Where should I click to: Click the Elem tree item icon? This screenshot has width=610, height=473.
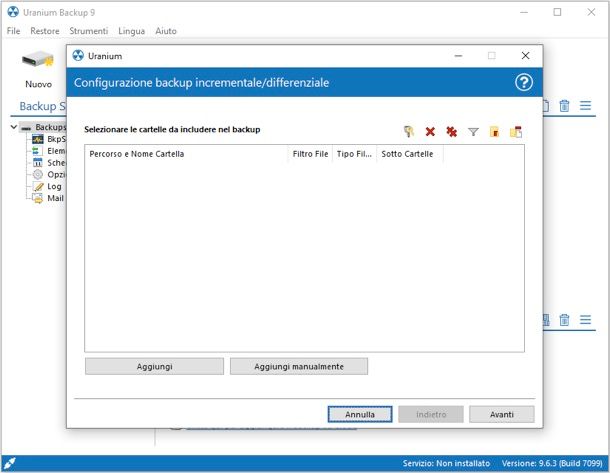(37, 151)
